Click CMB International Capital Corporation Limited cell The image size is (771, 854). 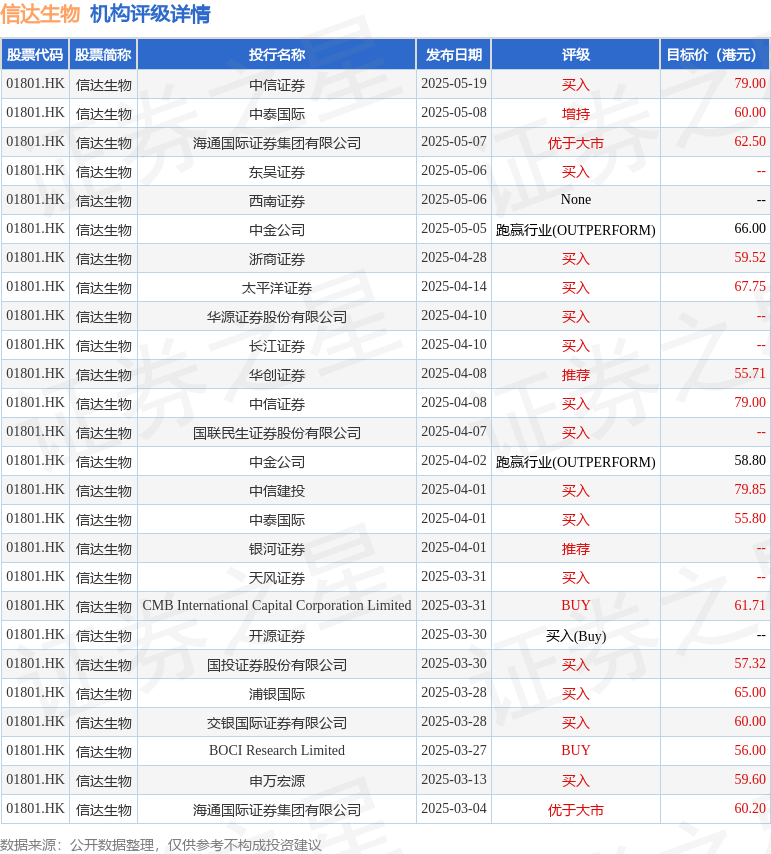pos(277,606)
